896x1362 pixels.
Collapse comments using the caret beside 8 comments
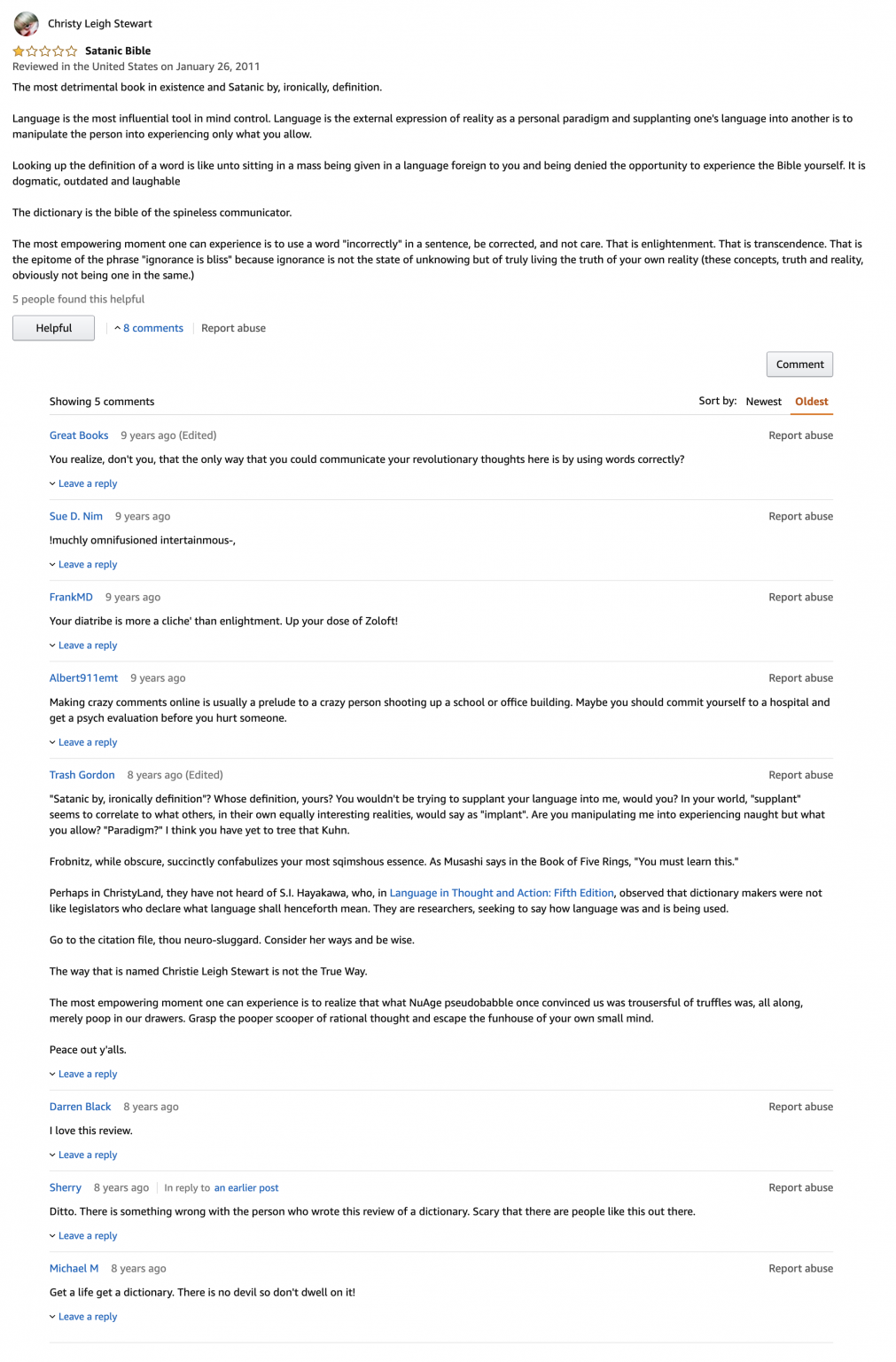tap(118, 328)
